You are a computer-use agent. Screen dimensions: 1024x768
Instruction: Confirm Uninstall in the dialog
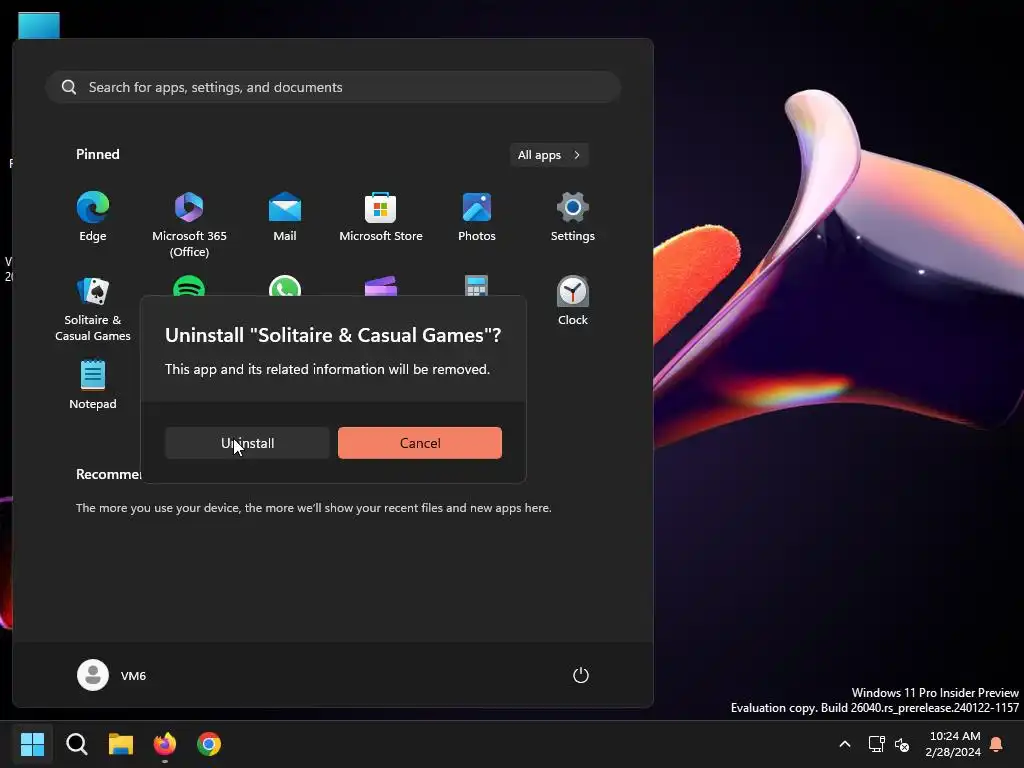coord(247,443)
